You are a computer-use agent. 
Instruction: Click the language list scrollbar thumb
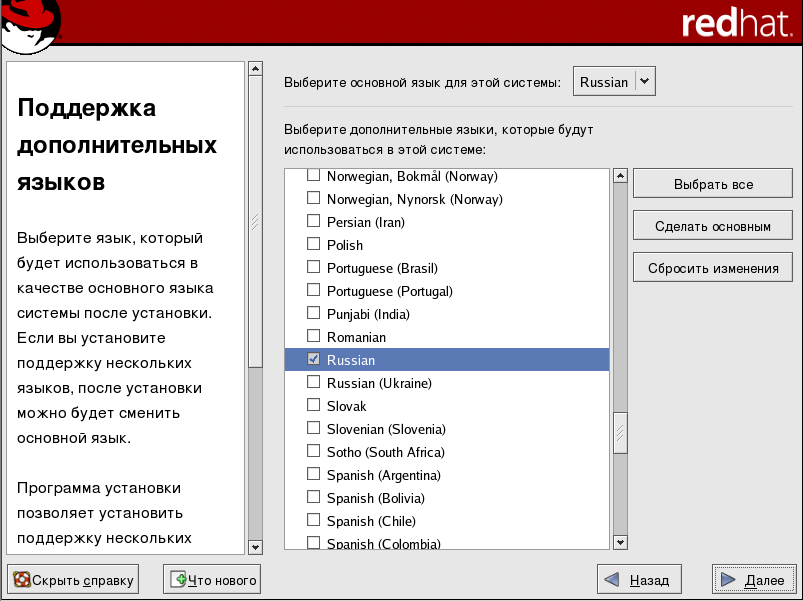pos(620,432)
